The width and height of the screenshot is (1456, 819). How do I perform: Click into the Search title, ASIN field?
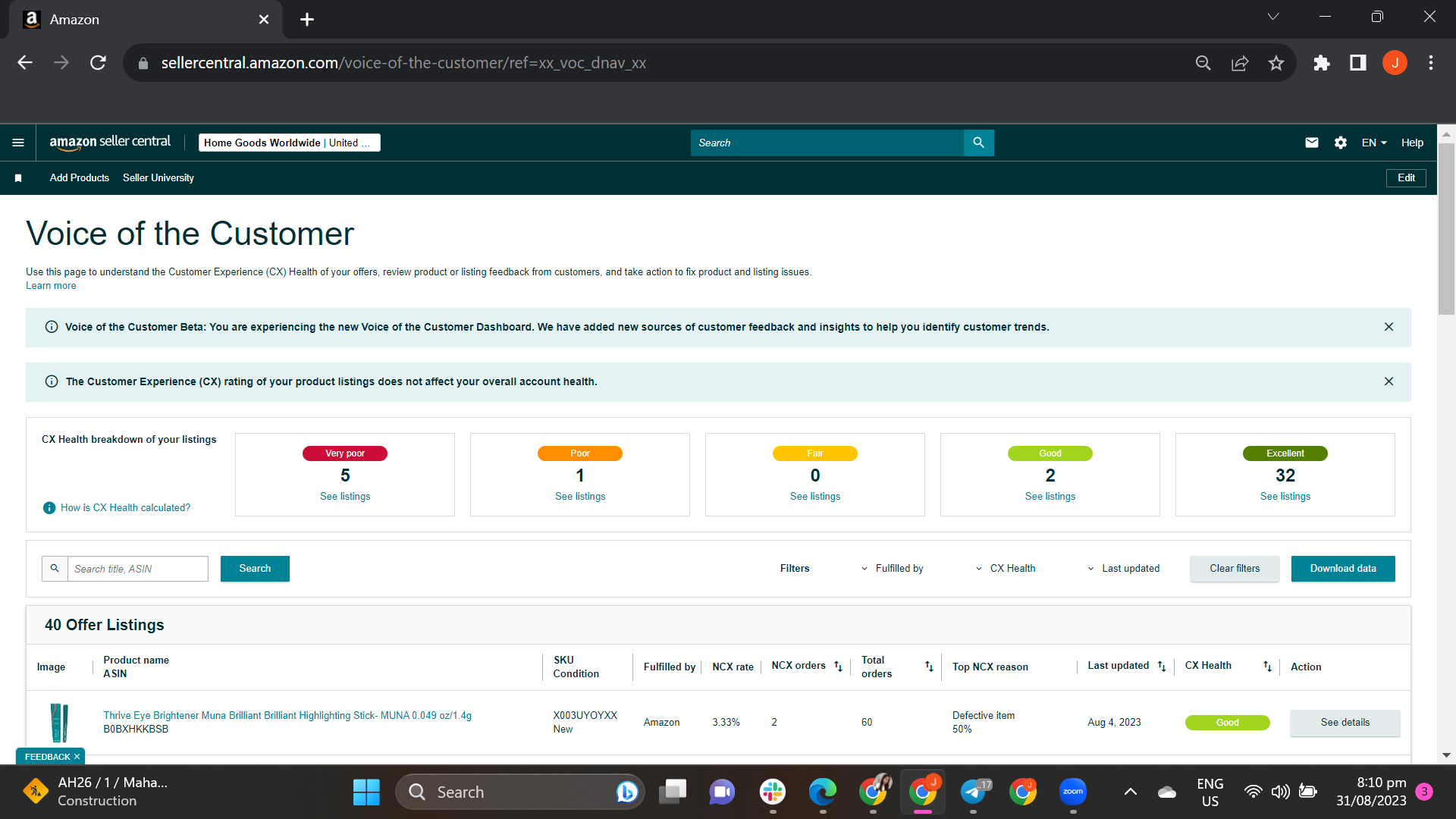tap(138, 569)
